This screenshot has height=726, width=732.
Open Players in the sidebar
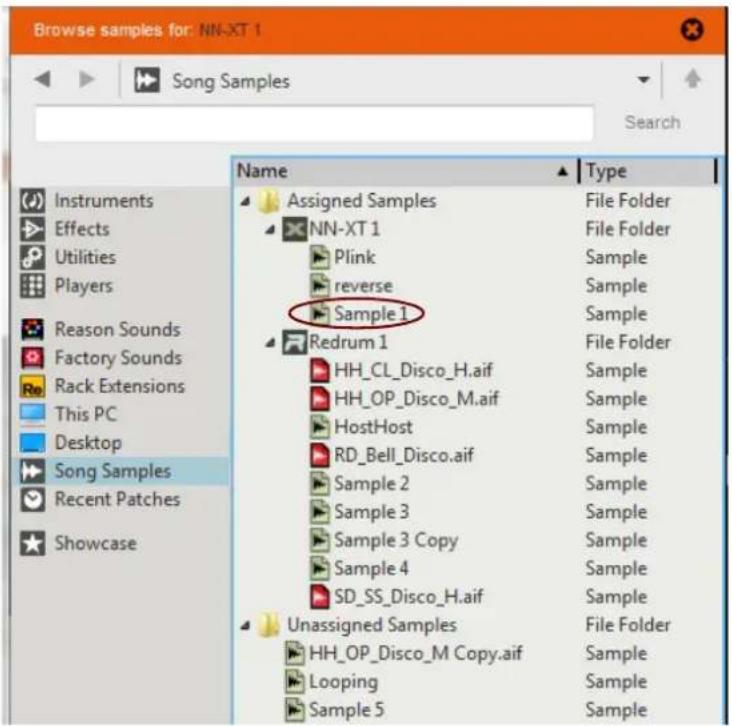pos(84,286)
